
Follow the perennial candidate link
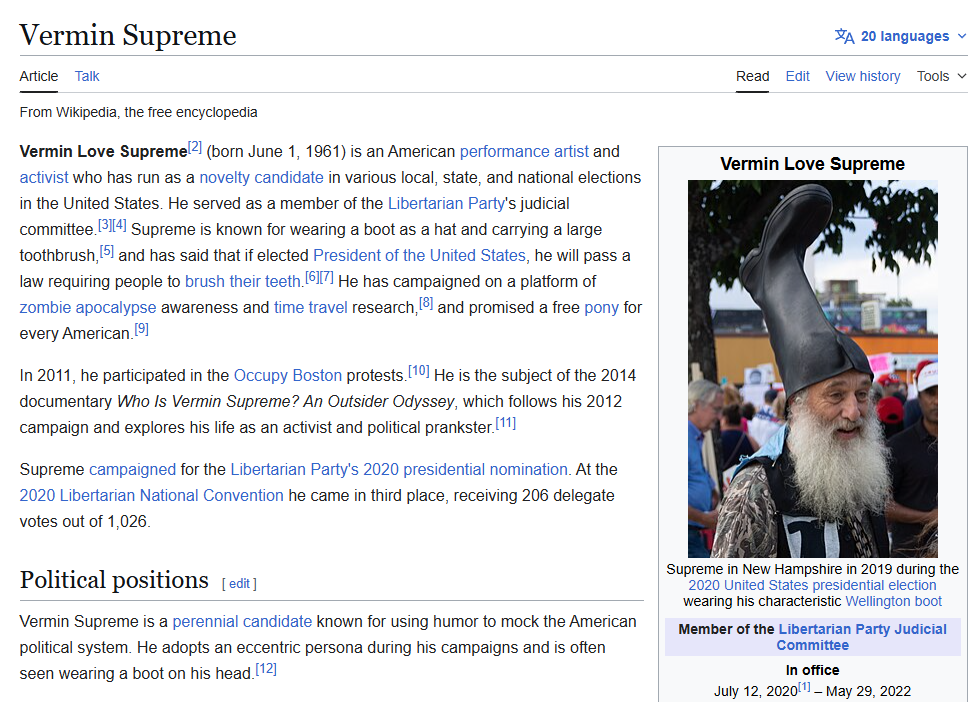tap(242, 622)
